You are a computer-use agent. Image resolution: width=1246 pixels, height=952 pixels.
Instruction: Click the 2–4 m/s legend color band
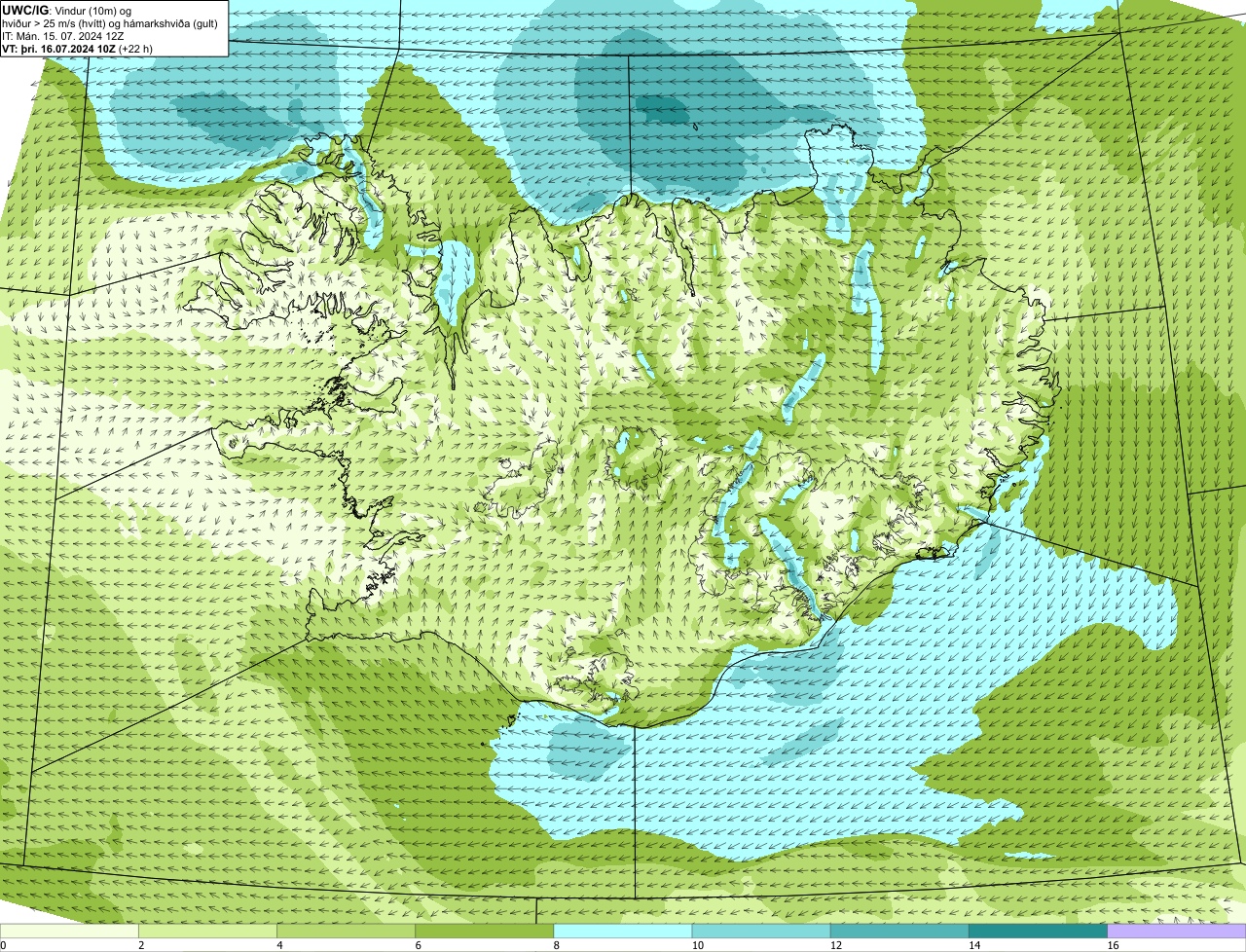pos(207,932)
